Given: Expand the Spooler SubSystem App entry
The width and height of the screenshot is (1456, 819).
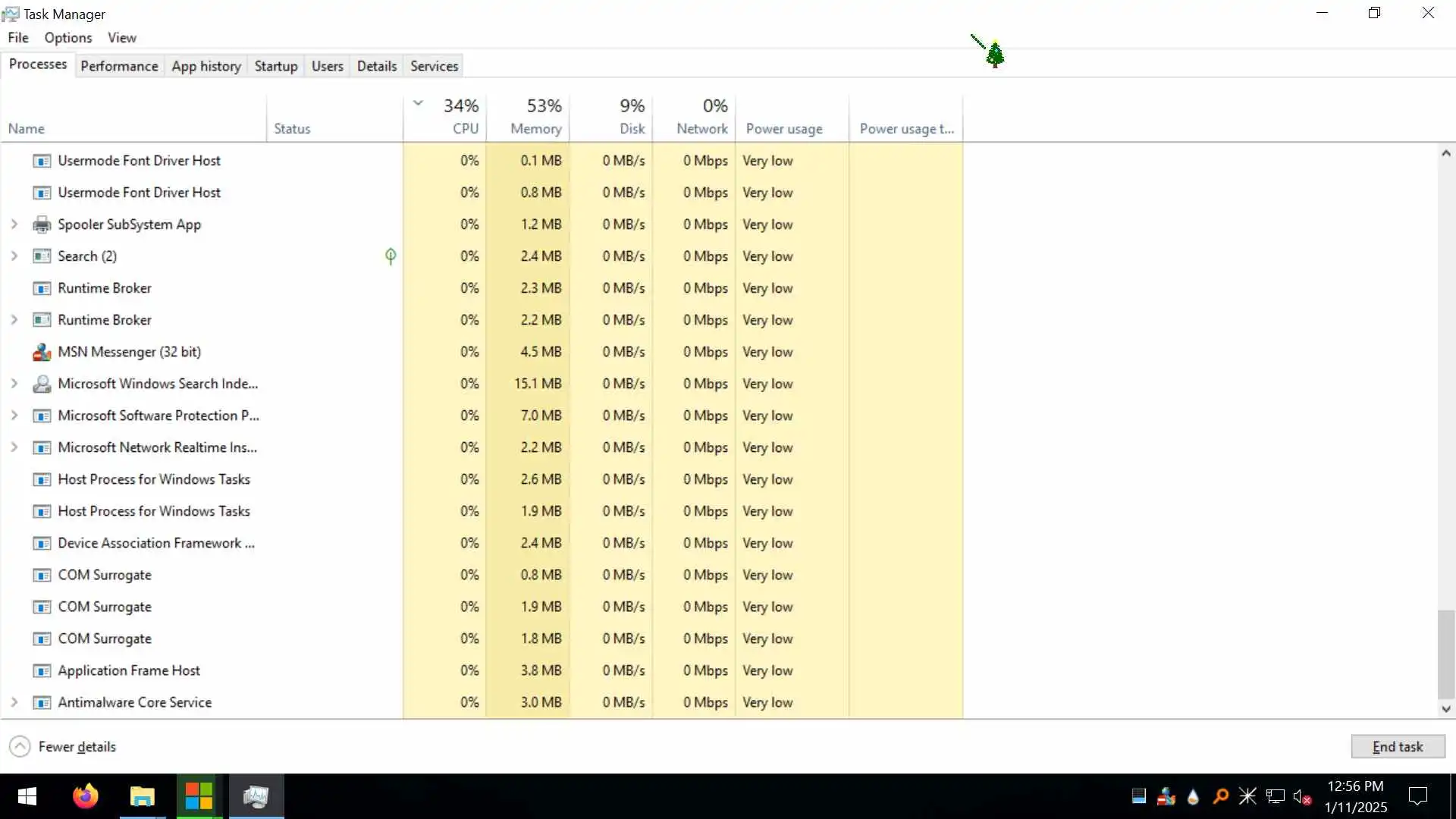Looking at the screenshot, I should [x=14, y=224].
